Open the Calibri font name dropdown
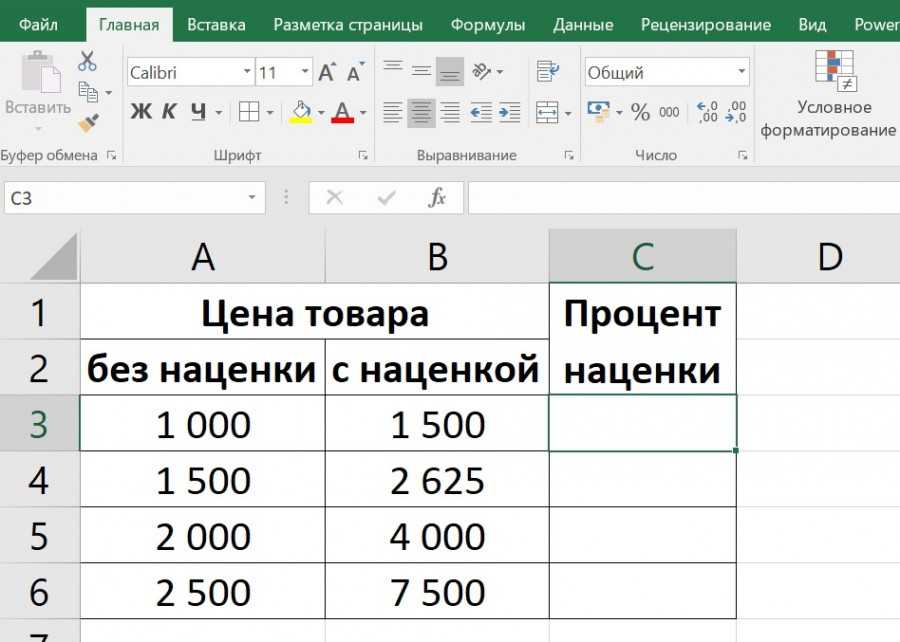This screenshot has width=900, height=642. coord(247,73)
